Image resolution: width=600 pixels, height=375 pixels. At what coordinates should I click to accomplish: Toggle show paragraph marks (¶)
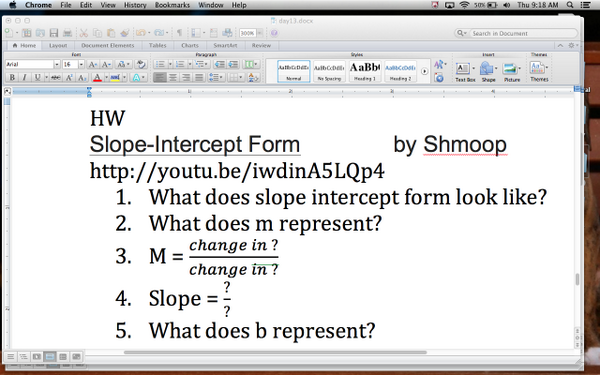(x=179, y=33)
